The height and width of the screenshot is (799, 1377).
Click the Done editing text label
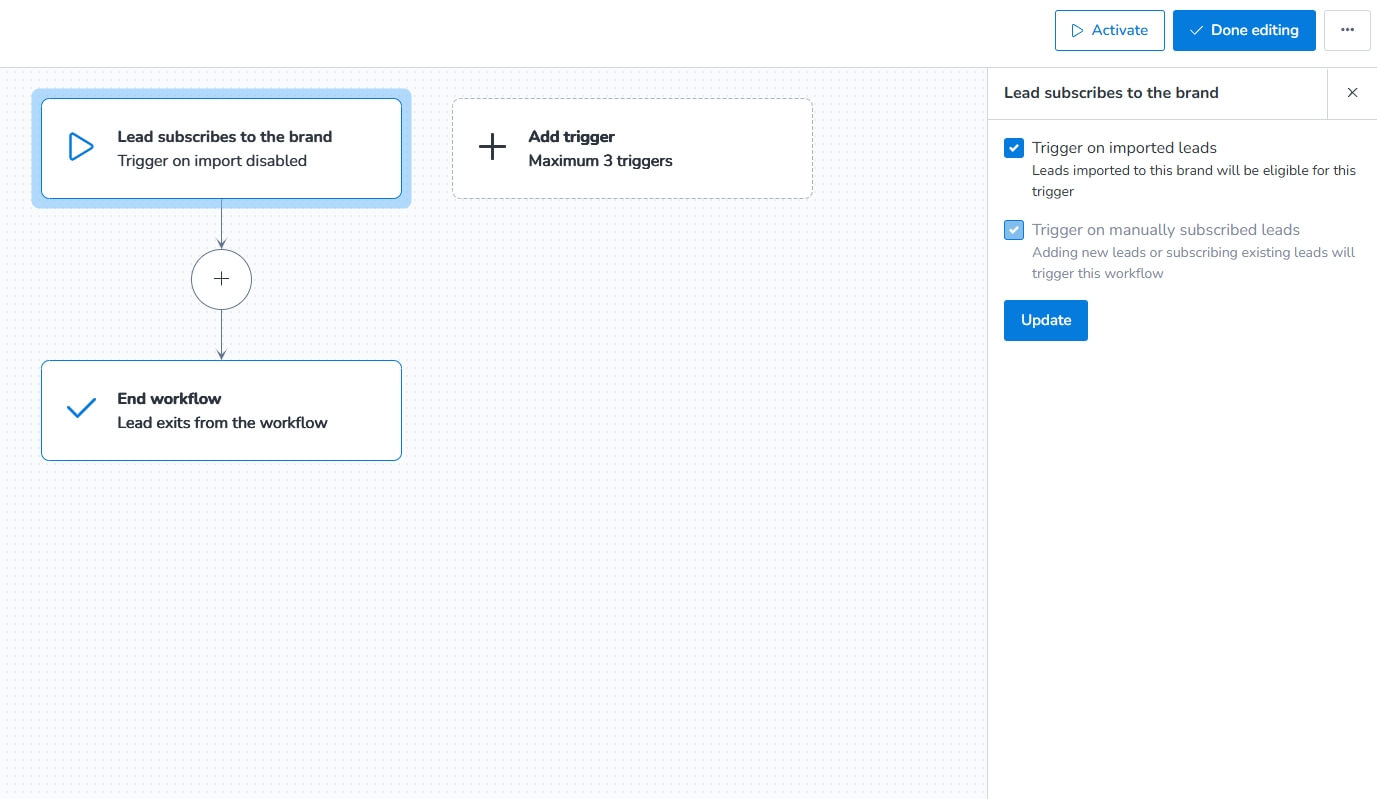pos(1254,30)
